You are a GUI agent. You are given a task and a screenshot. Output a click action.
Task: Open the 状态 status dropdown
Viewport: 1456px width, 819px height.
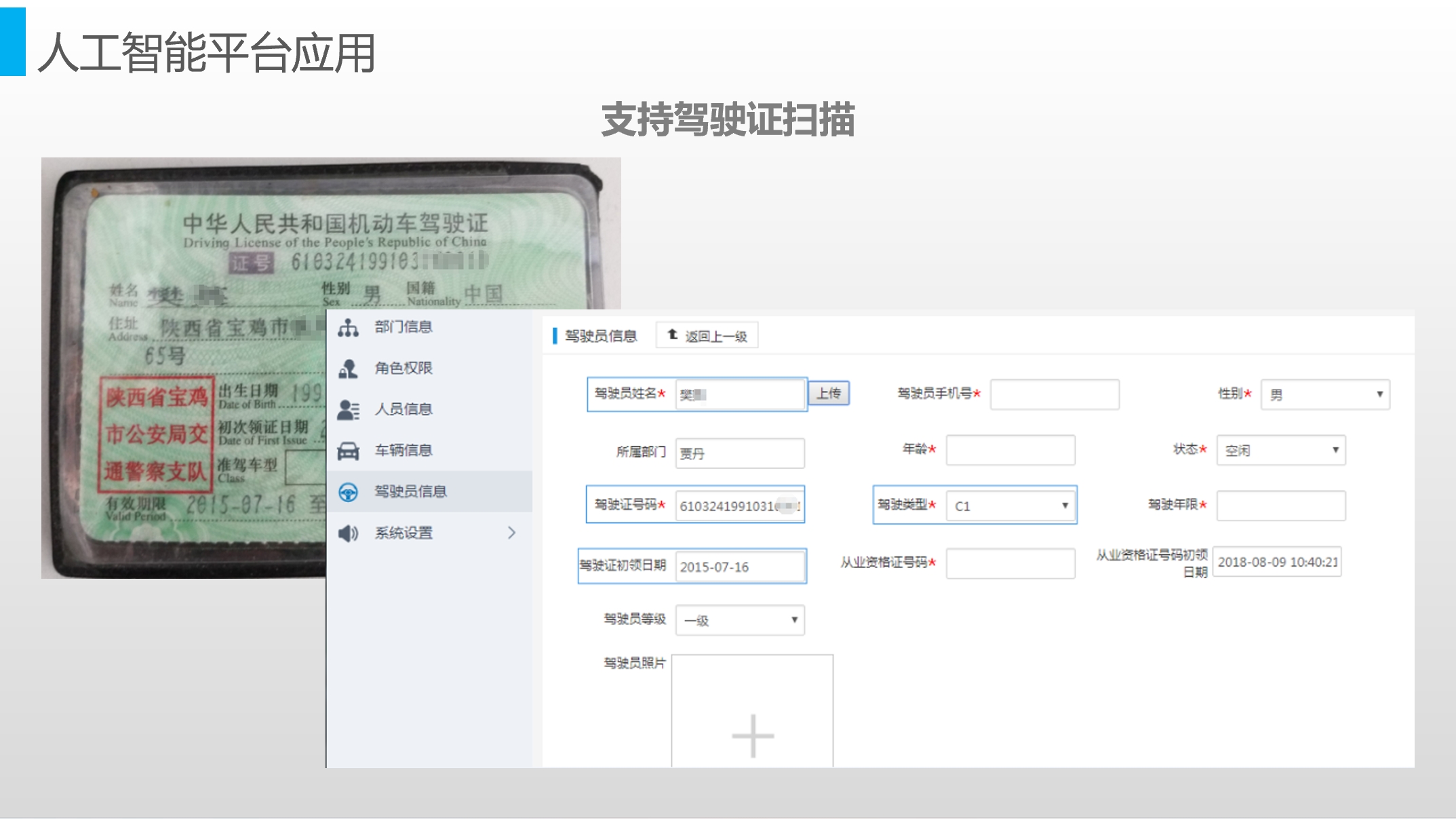(1280, 451)
